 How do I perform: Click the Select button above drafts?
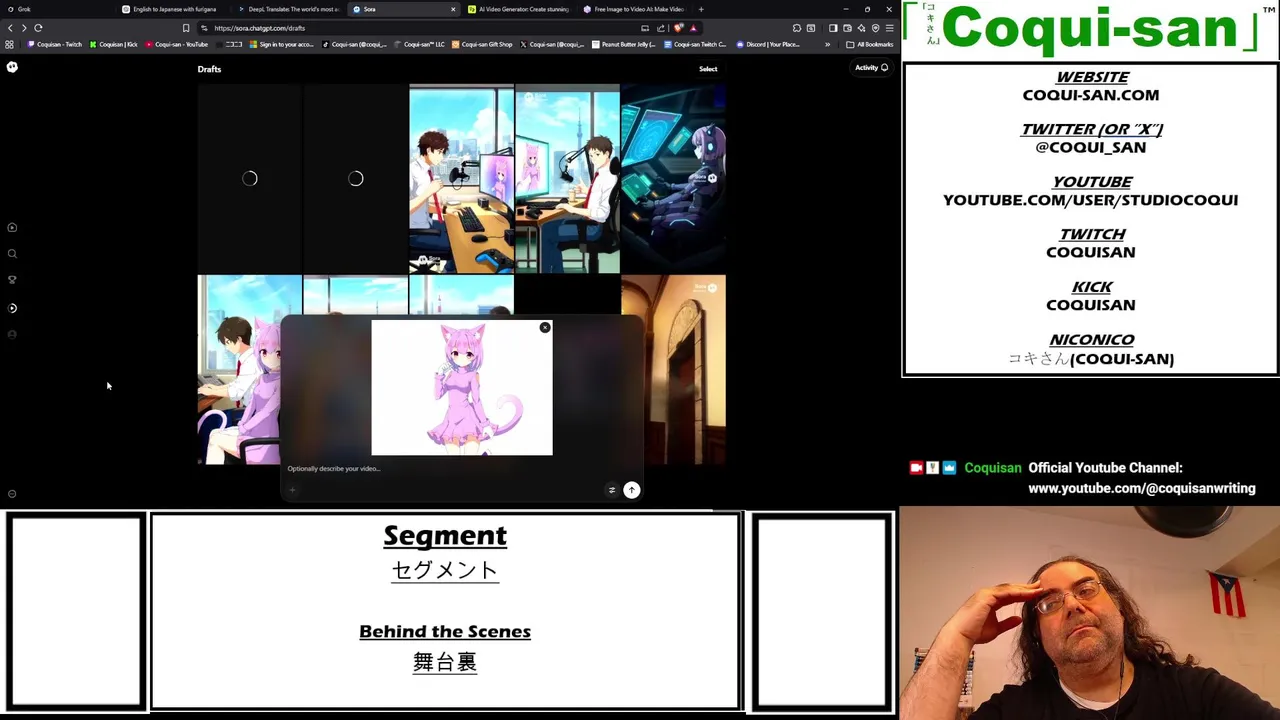pyautogui.click(x=708, y=69)
